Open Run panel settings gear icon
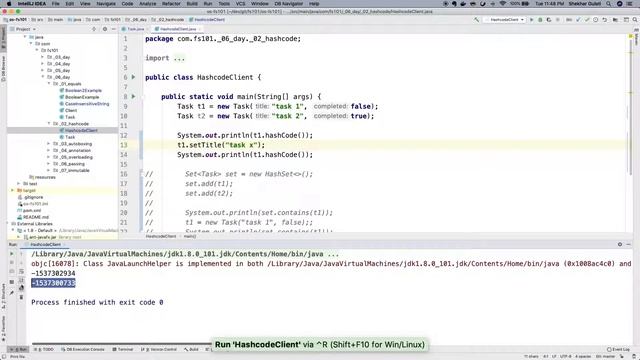 [x=620, y=244]
